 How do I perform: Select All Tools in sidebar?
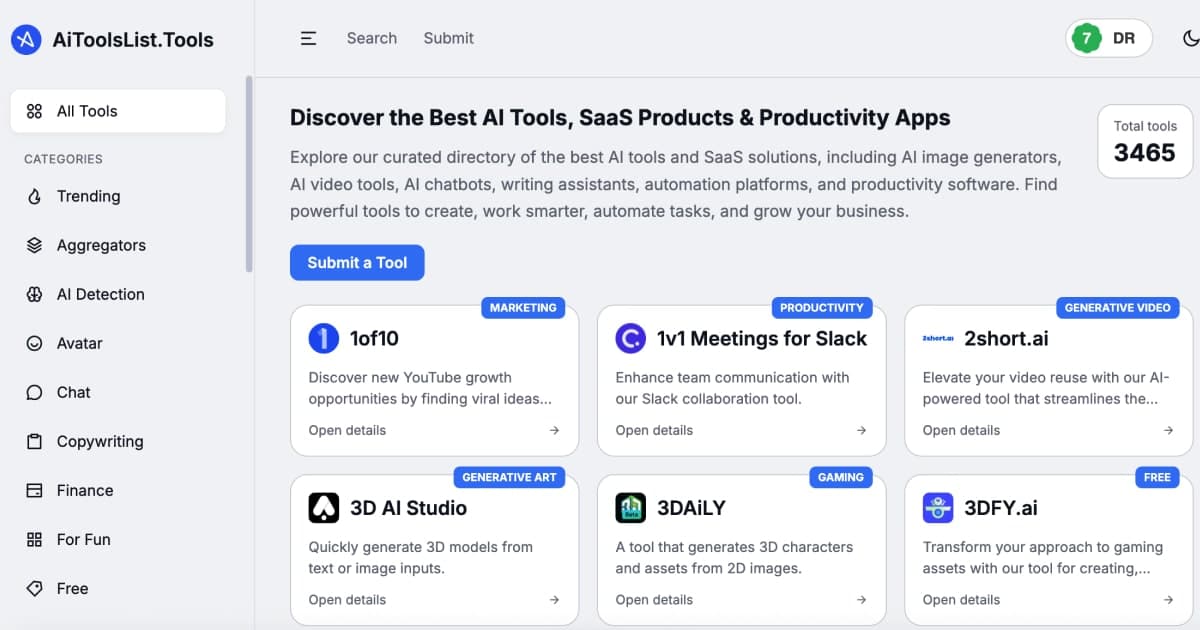click(118, 111)
